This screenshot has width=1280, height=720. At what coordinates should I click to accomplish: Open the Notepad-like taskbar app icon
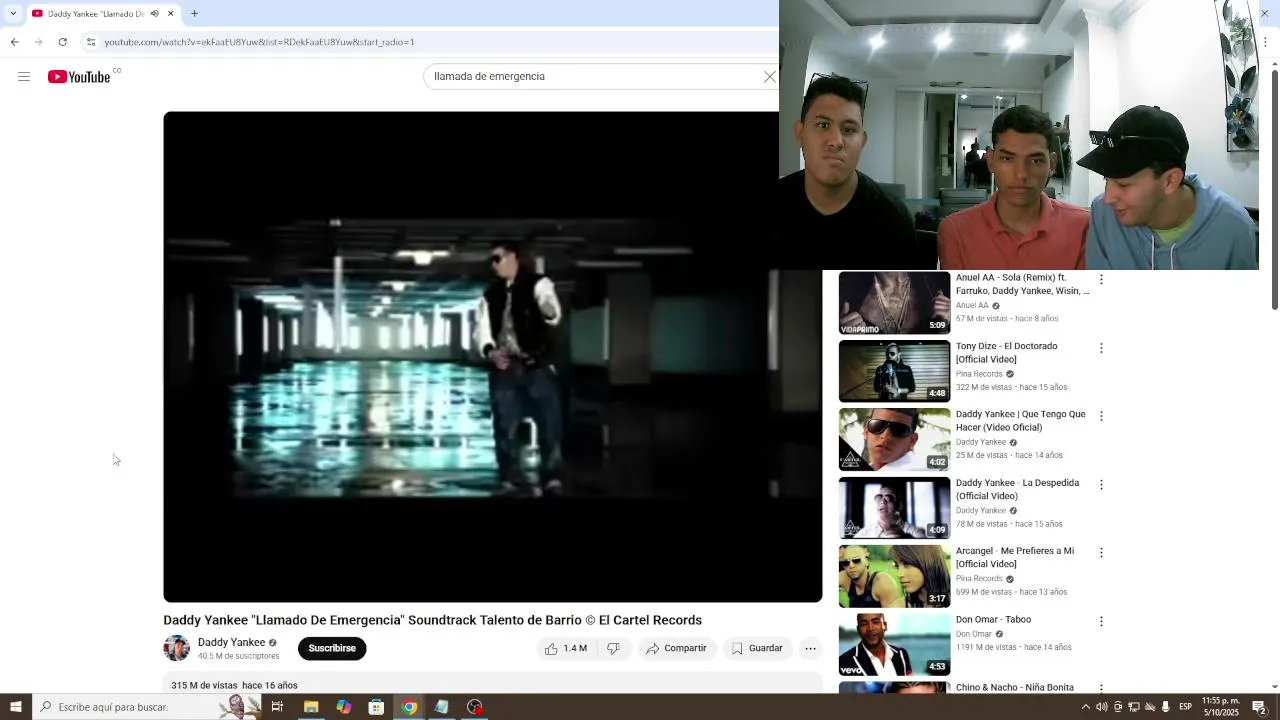441,707
